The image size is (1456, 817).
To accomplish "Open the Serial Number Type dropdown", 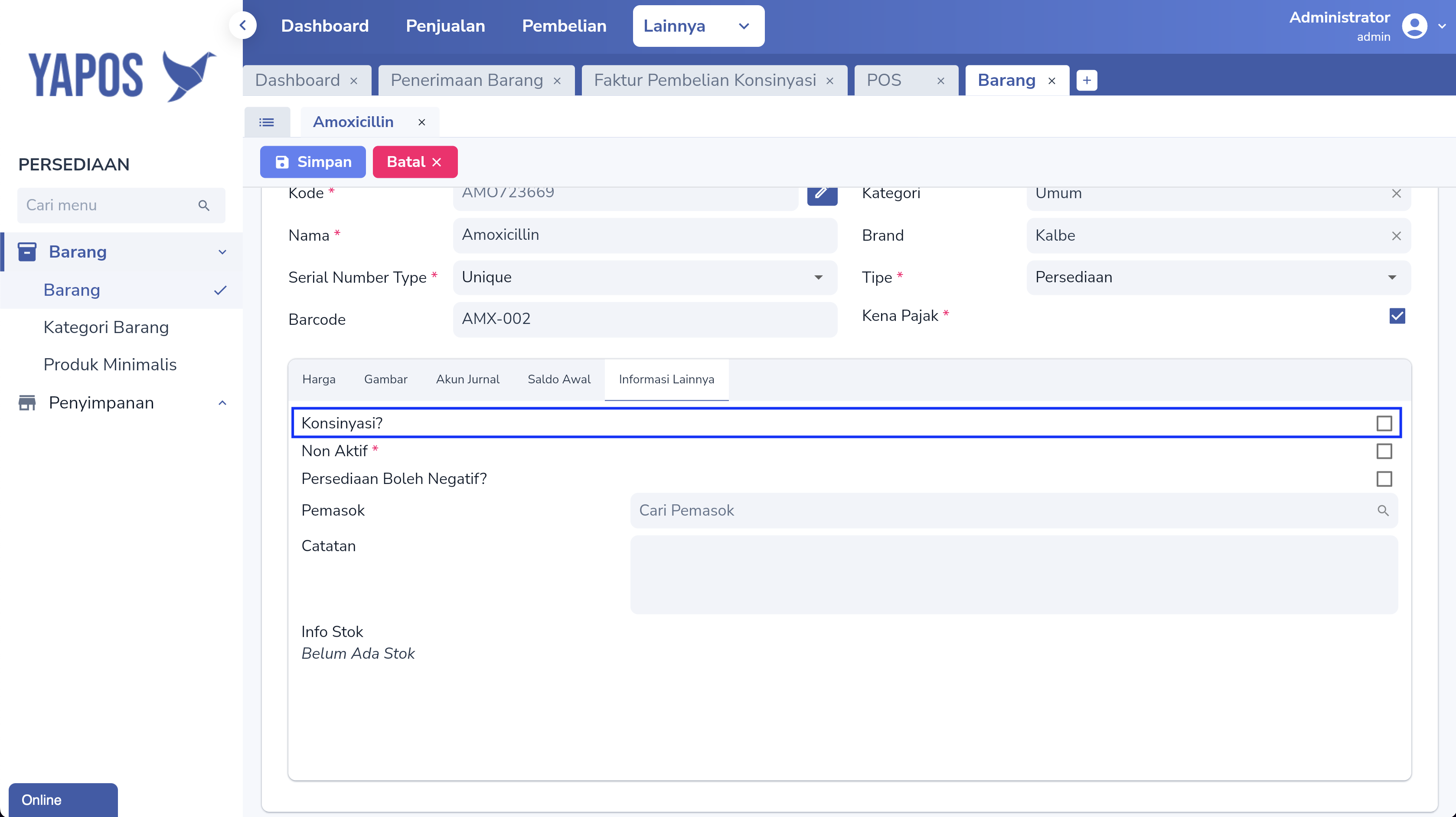I will 645,277.
